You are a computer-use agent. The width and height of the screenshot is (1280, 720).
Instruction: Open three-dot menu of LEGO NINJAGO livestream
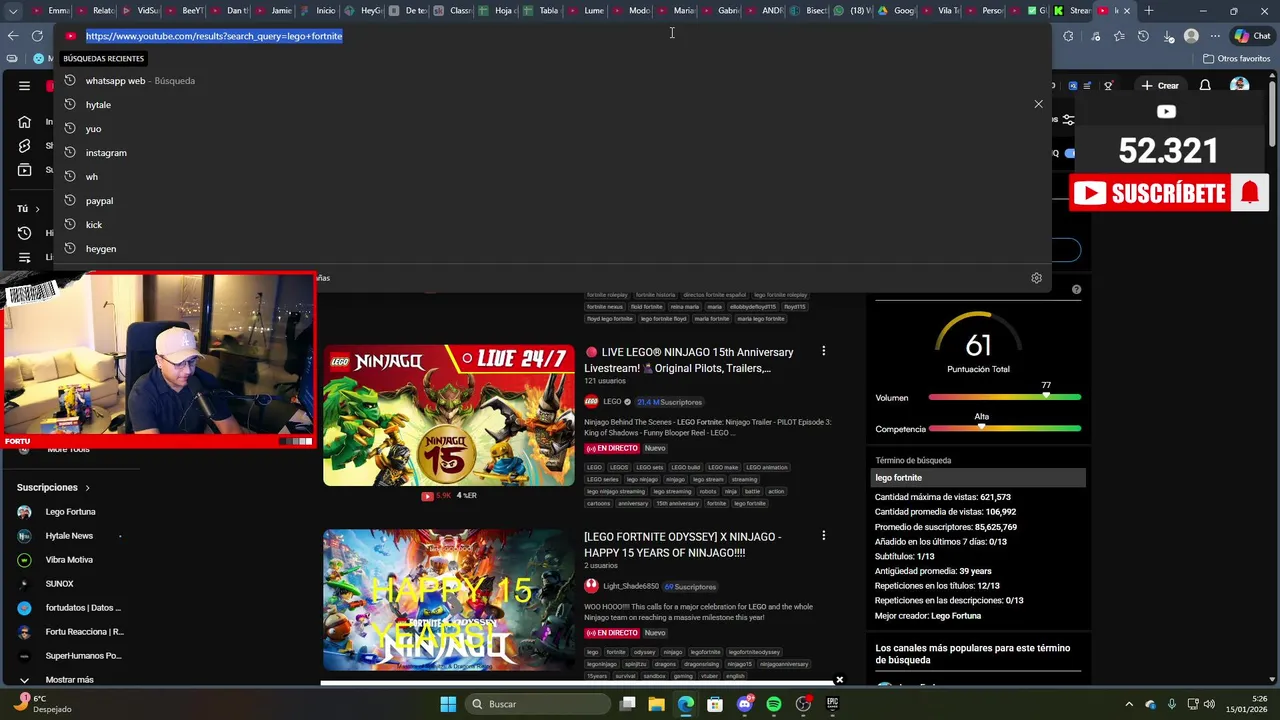pyautogui.click(x=823, y=351)
